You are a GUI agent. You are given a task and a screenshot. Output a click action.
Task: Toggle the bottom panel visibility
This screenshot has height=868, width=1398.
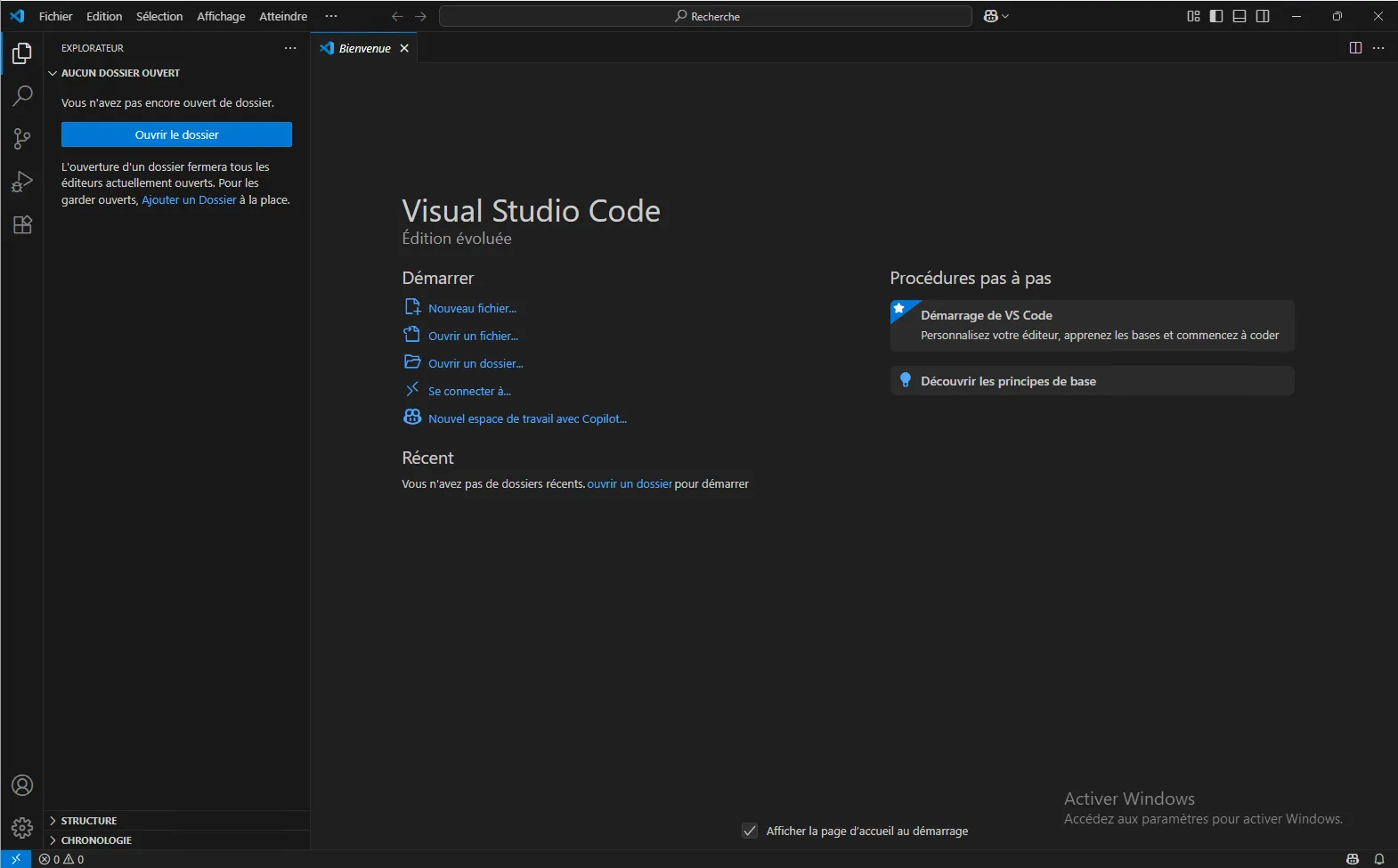pyautogui.click(x=1240, y=16)
